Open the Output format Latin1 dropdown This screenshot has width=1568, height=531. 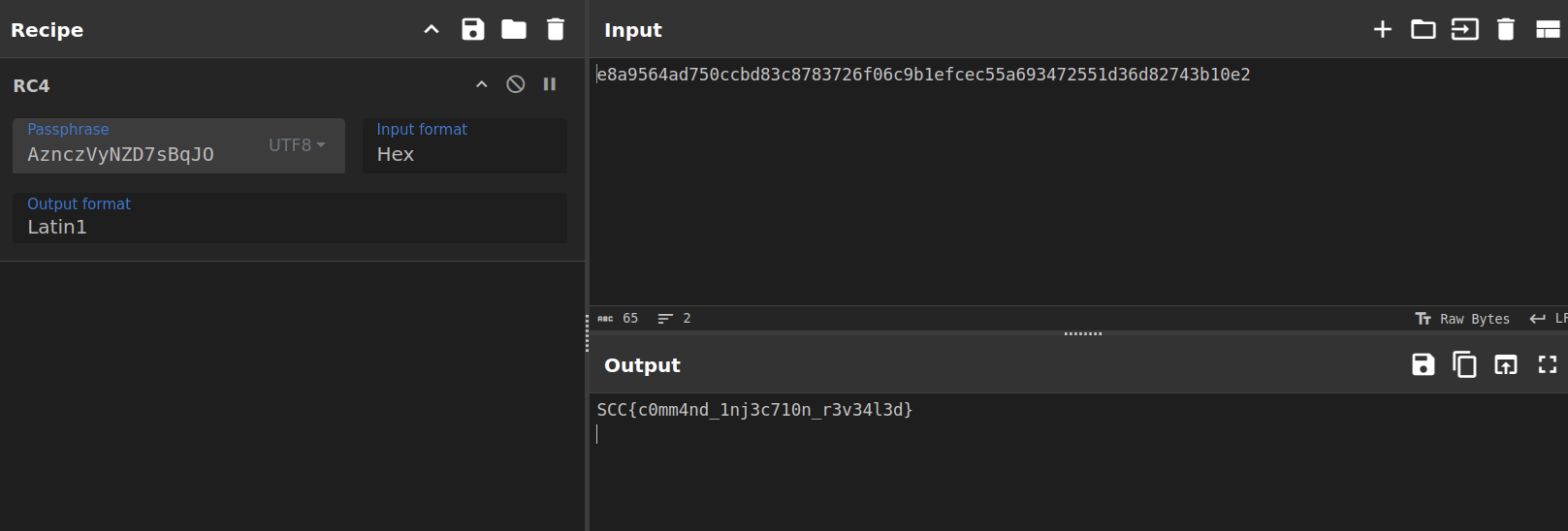(x=290, y=217)
